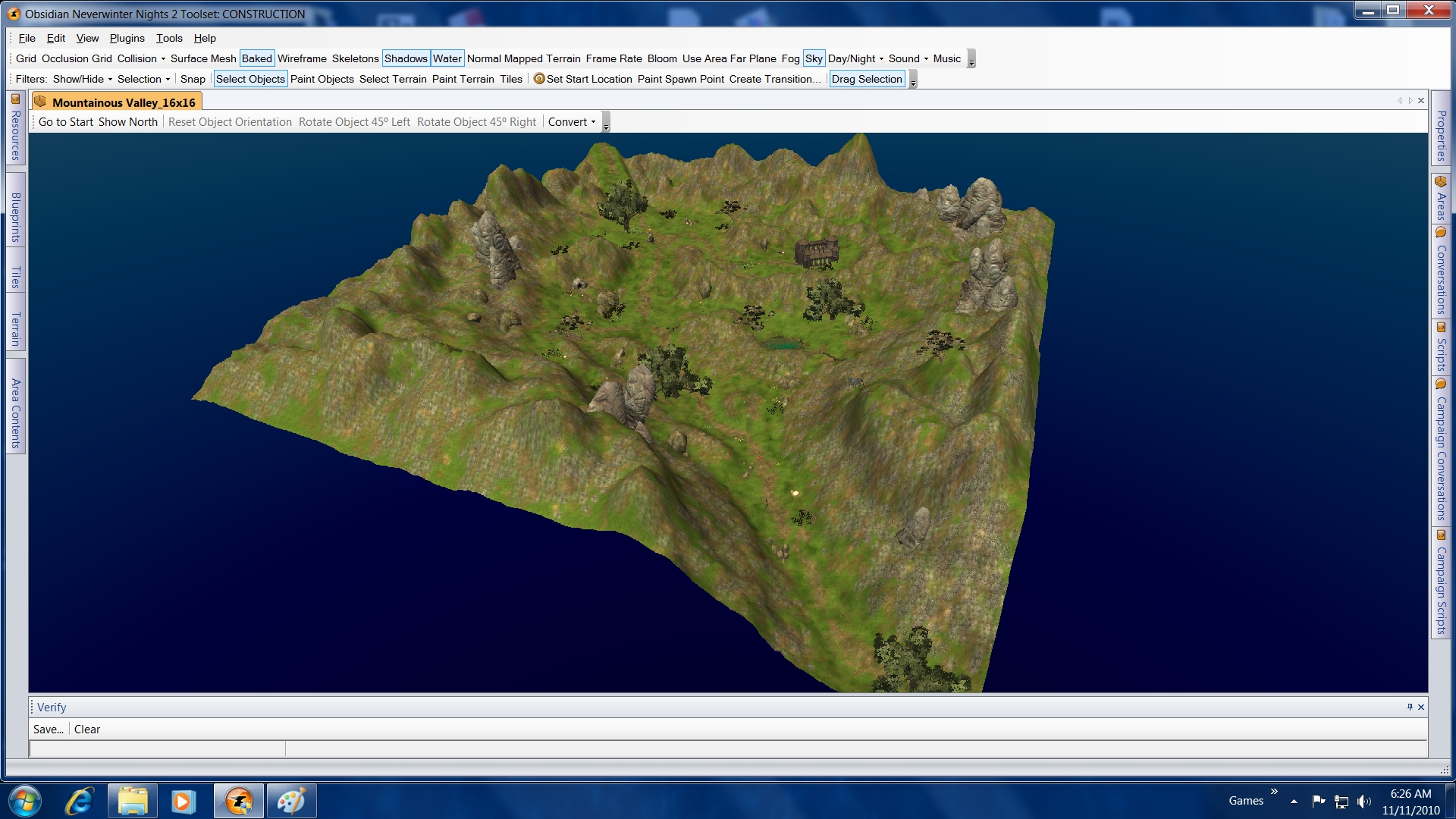Click the Set Start Location icon
Screen dimensions: 1456x819
pyautogui.click(x=539, y=79)
